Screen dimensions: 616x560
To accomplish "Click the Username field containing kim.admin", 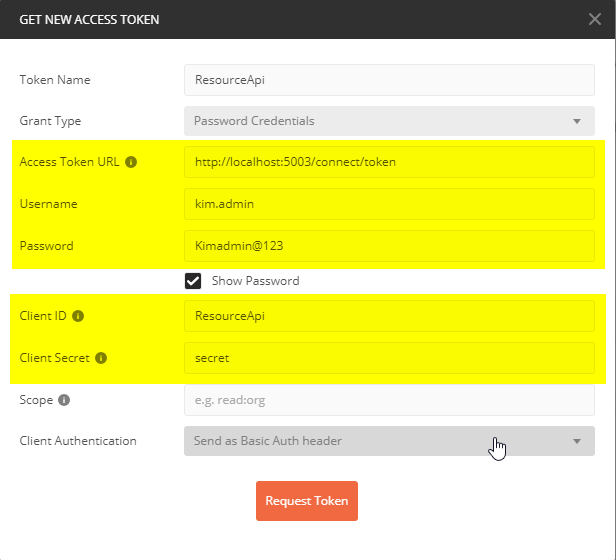I will pyautogui.click(x=389, y=204).
